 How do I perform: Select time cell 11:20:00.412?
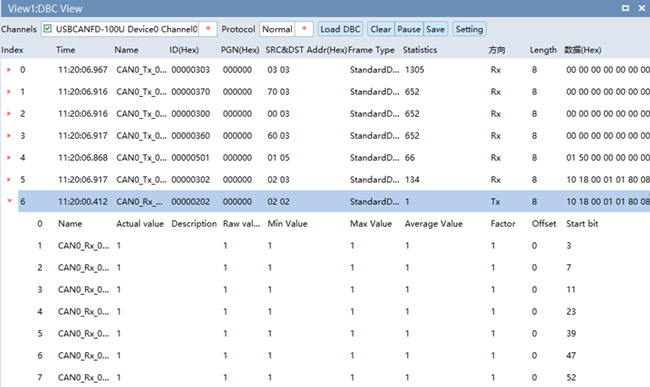click(82, 201)
